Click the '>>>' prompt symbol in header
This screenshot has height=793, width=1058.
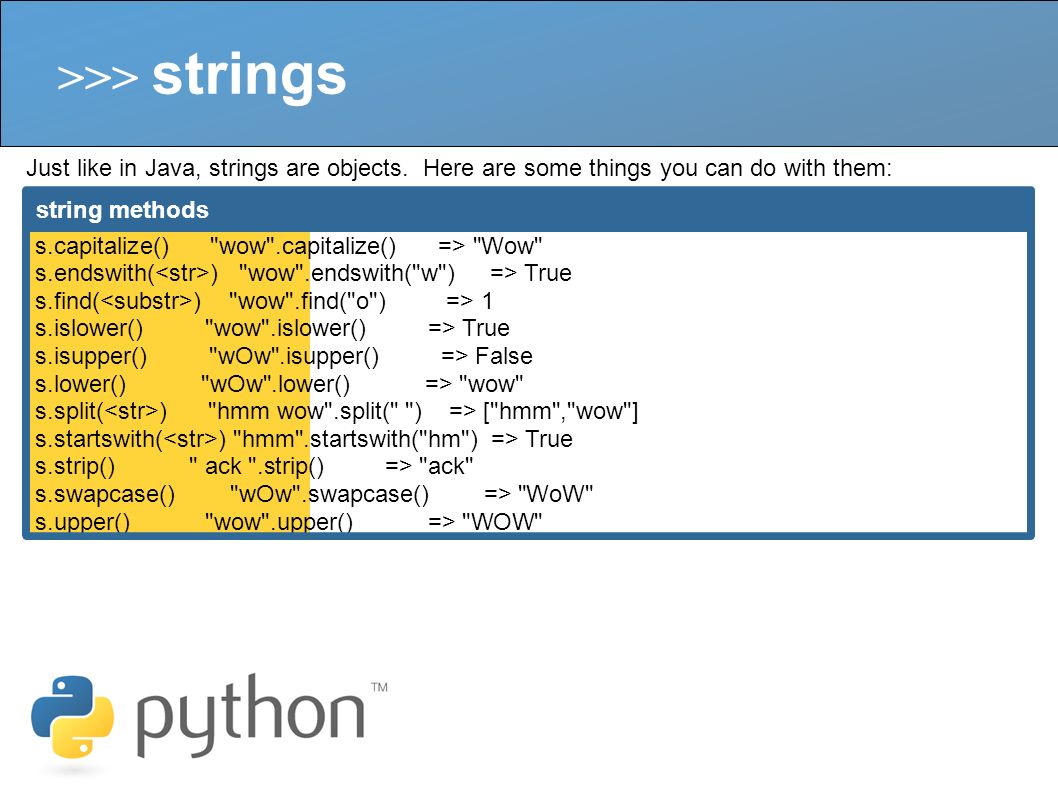point(98,78)
